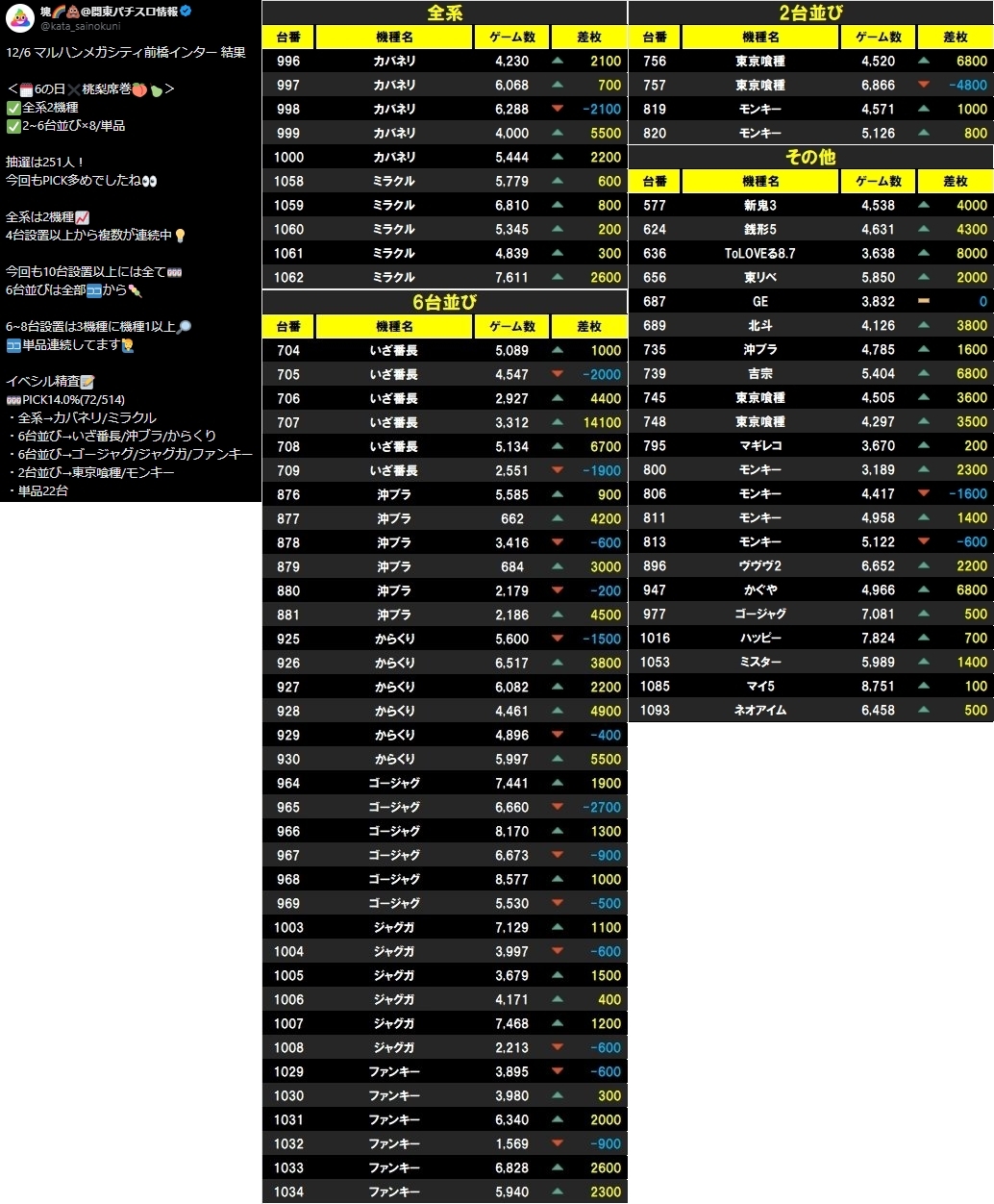Select the -2100 value in row 998
This screenshot has width=994, height=1204.
[x=602, y=109]
